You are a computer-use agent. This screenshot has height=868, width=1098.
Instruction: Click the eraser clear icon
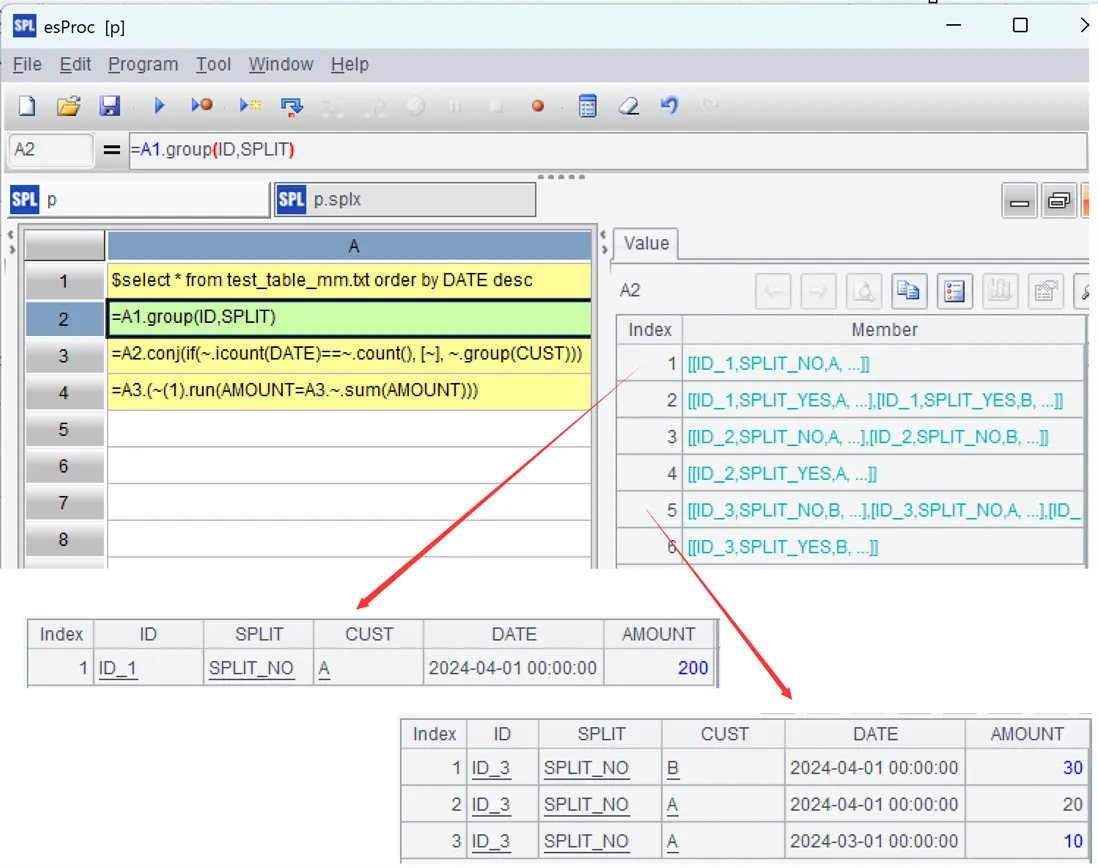click(628, 106)
